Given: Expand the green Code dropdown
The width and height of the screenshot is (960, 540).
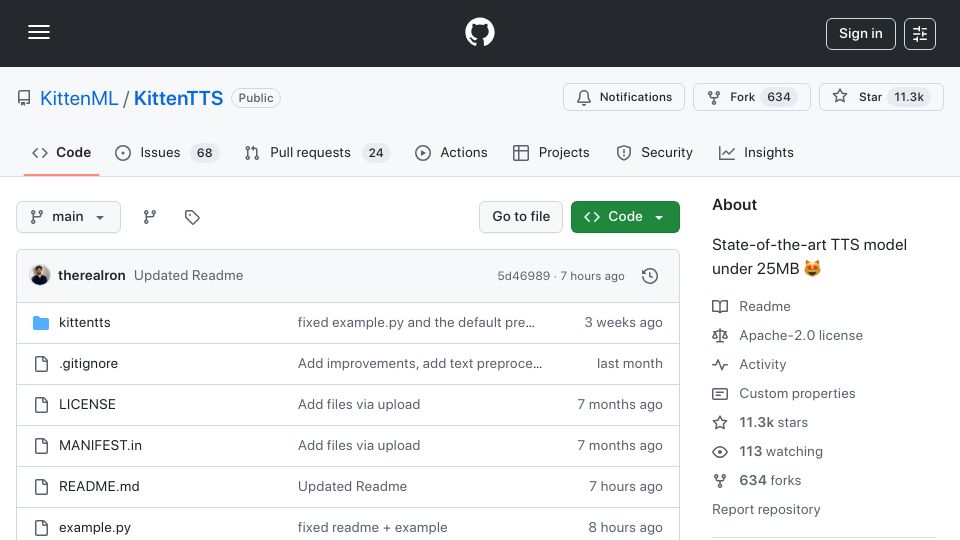Looking at the screenshot, I should [x=625, y=217].
